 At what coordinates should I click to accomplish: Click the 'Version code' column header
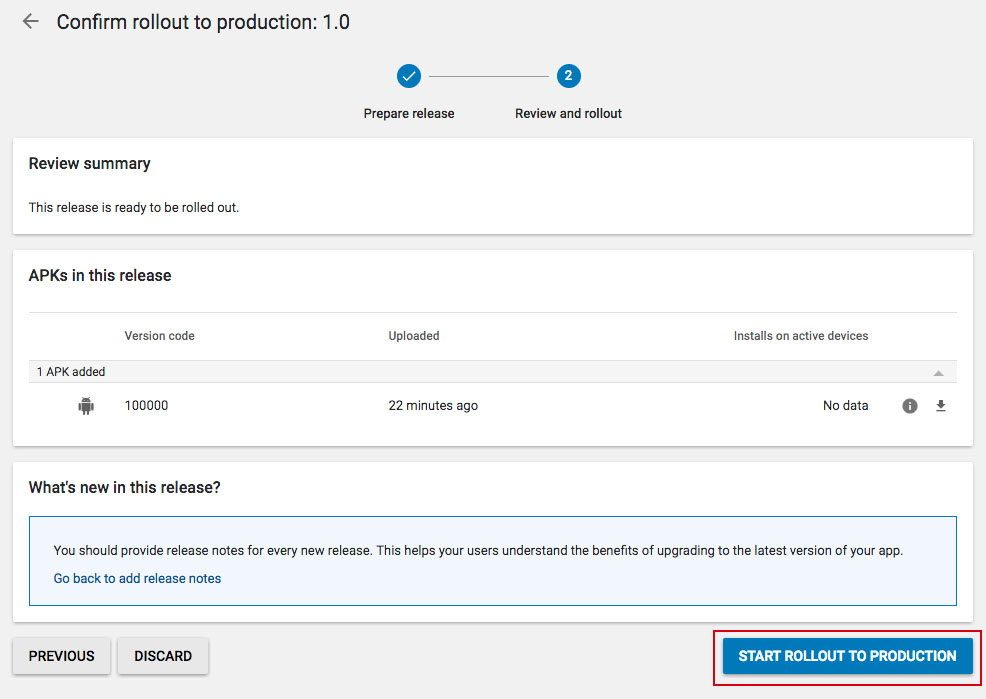159,336
